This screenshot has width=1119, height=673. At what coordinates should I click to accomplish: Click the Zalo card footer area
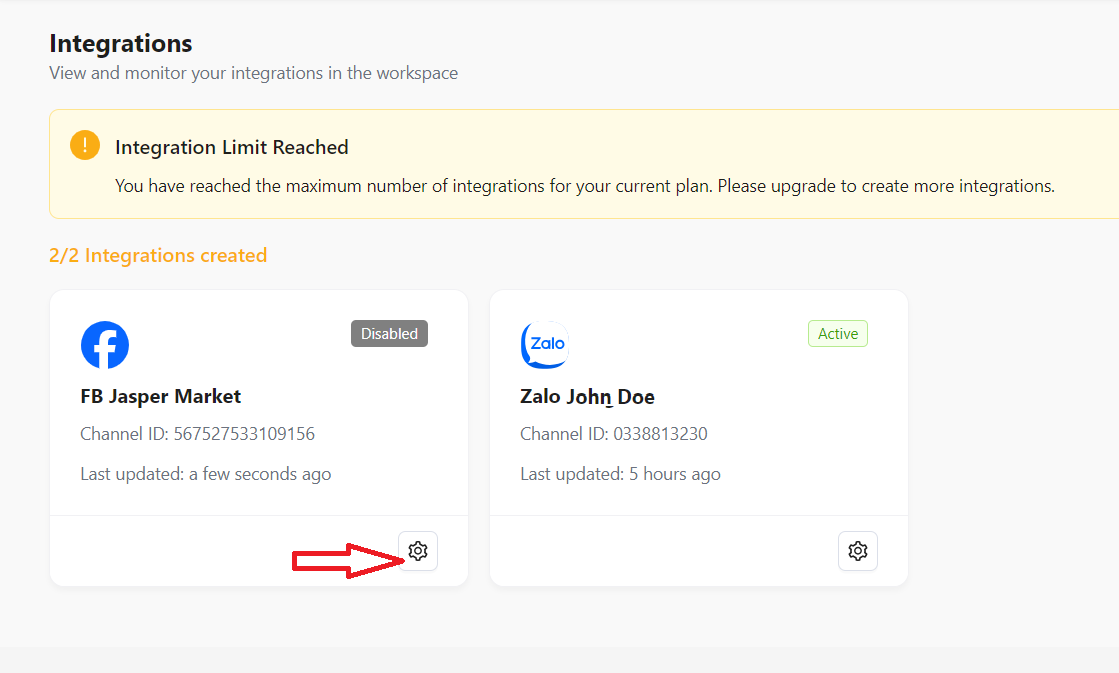[660, 551]
